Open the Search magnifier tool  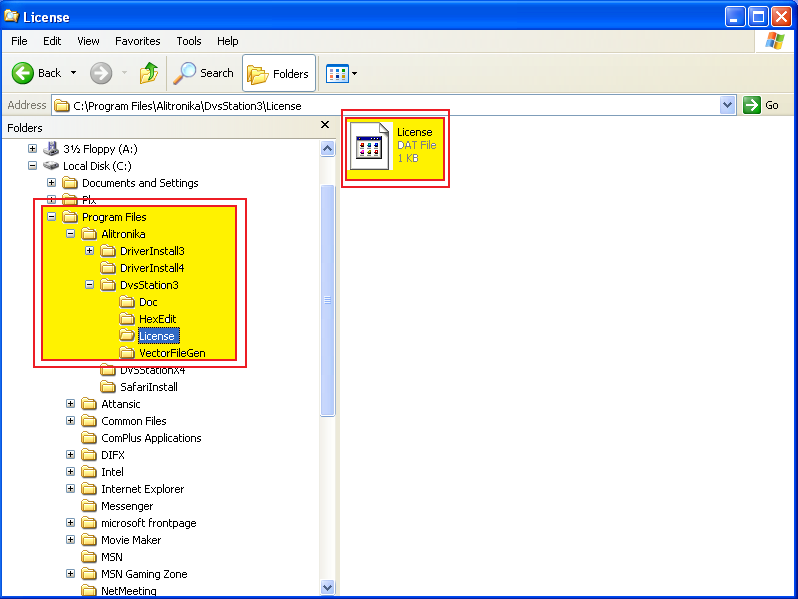203,73
